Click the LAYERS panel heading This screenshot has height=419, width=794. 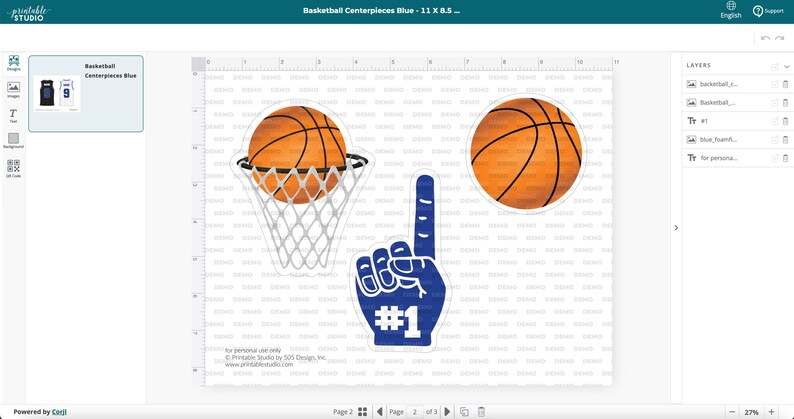coord(699,65)
